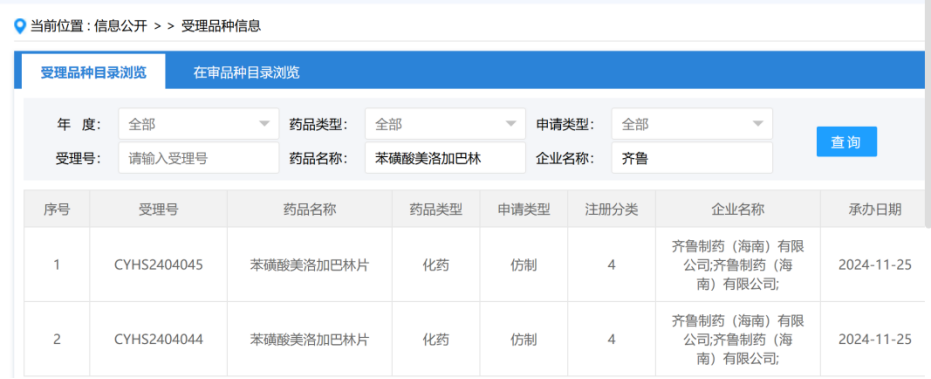Click the 药品类型 column header
The width and height of the screenshot is (931, 379).
(x=436, y=209)
